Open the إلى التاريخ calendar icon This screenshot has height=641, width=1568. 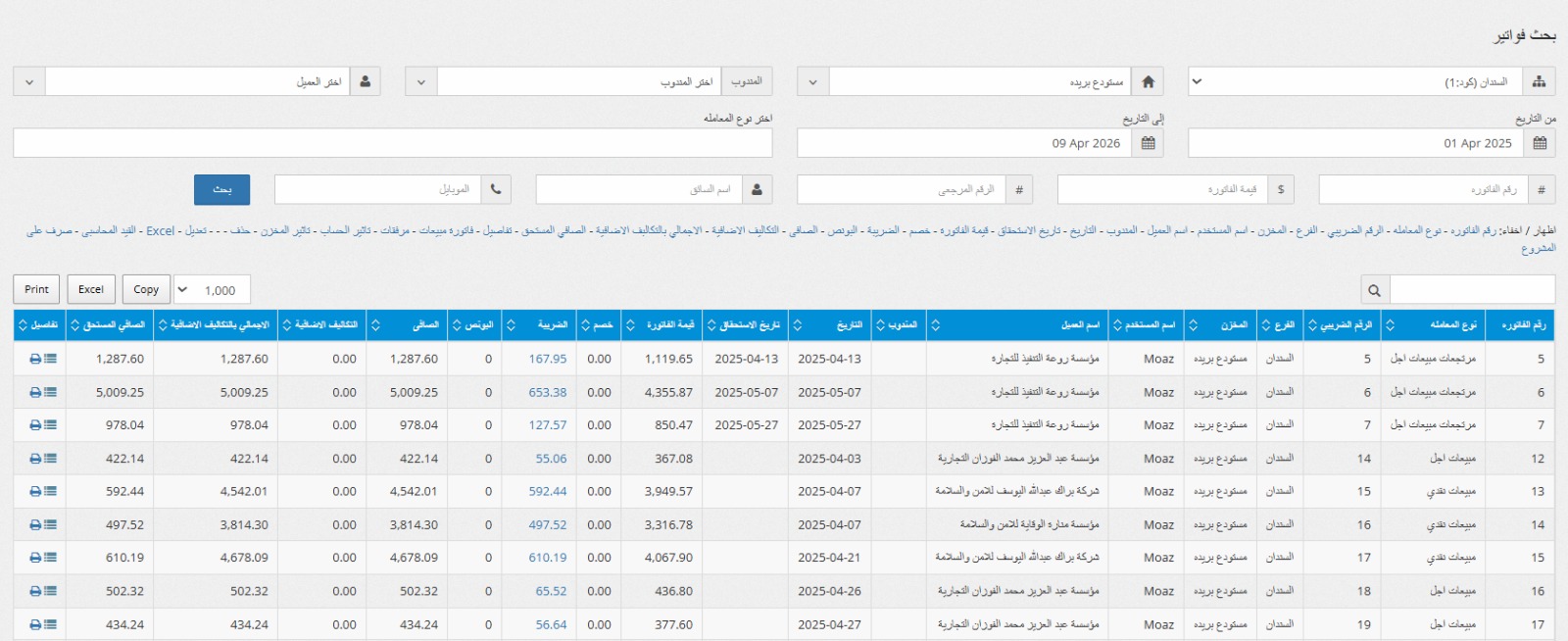tap(1148, 143)
